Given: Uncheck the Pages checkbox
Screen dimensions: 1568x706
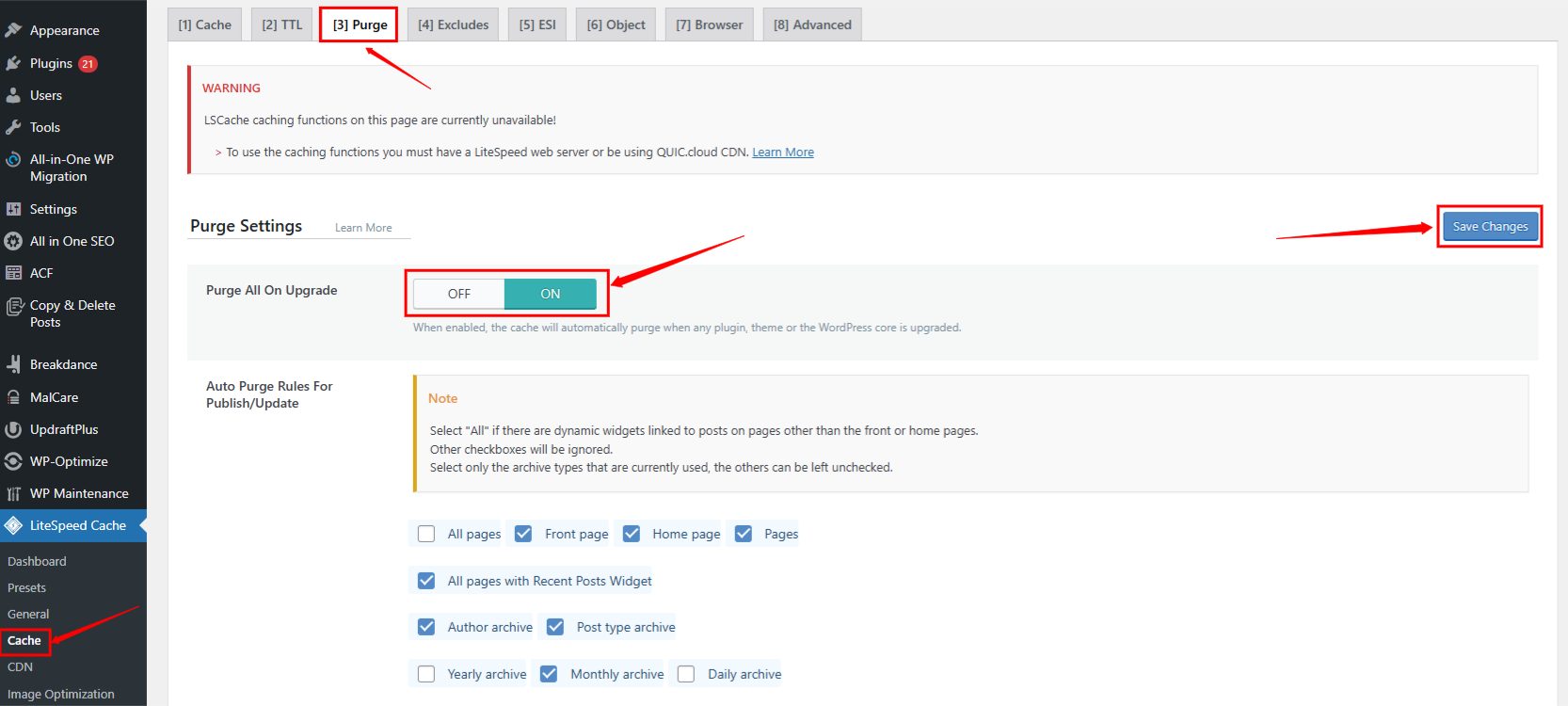Looking at the screenshot, I should click(x=744, y=534).
